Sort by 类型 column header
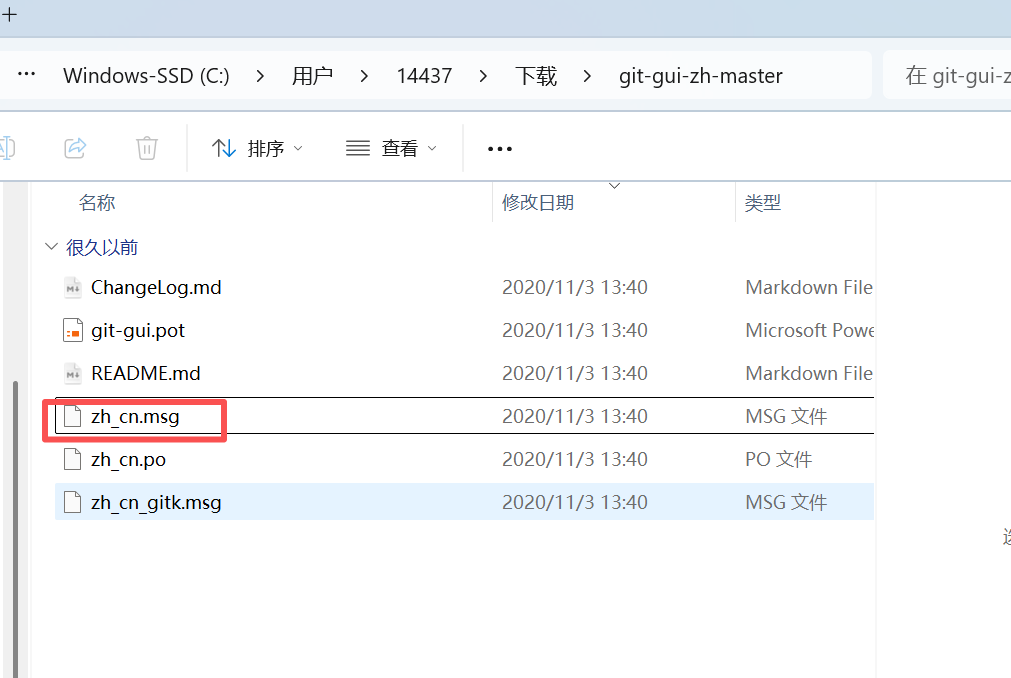This screenshot has width=1011, height=678. click(763, 202)
